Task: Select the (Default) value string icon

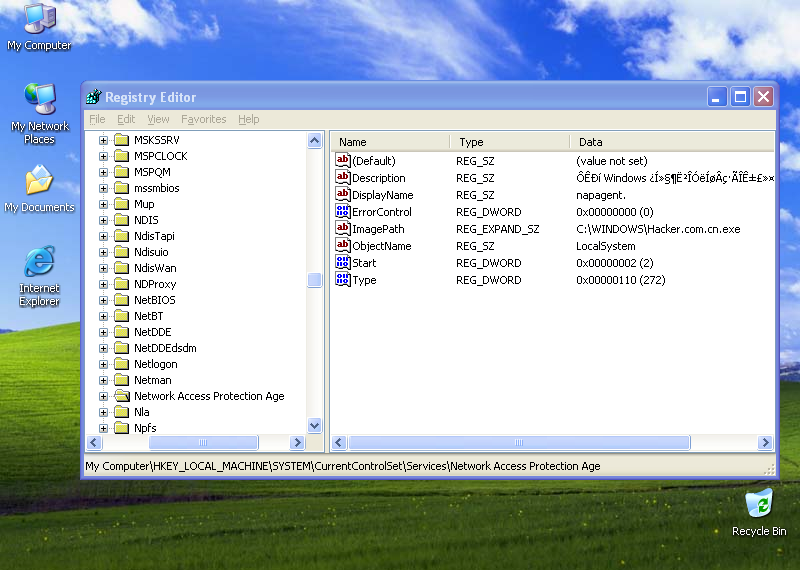Action: (342, 160)
